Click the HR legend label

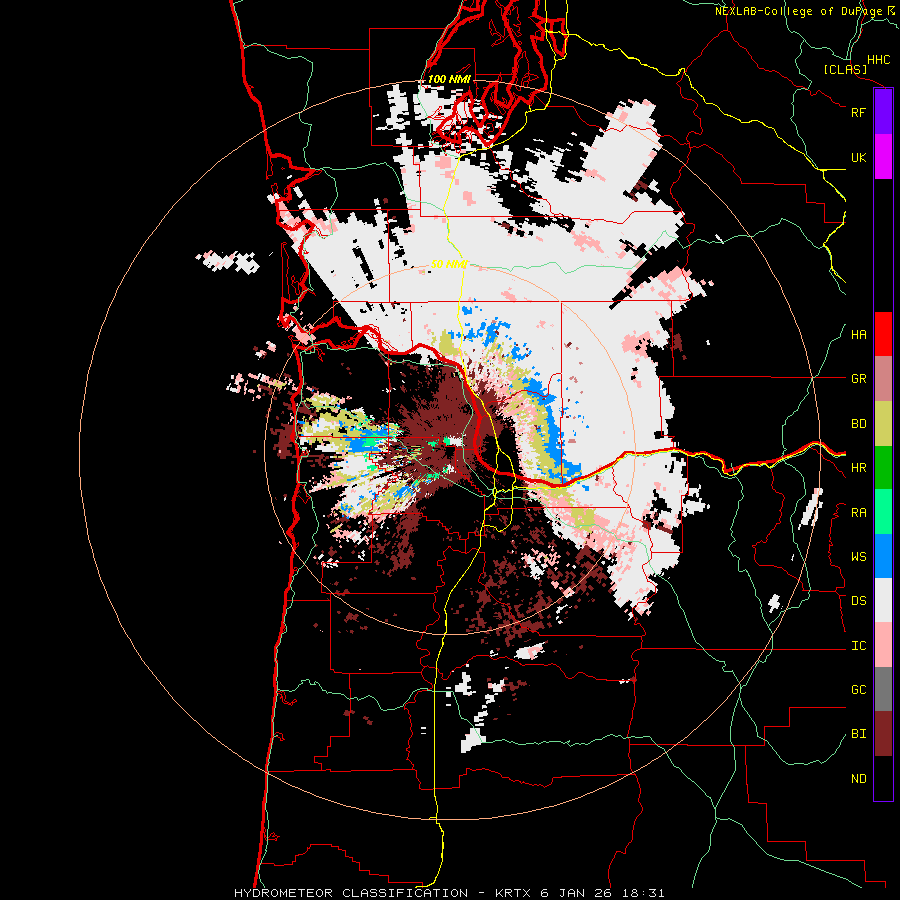858,468
